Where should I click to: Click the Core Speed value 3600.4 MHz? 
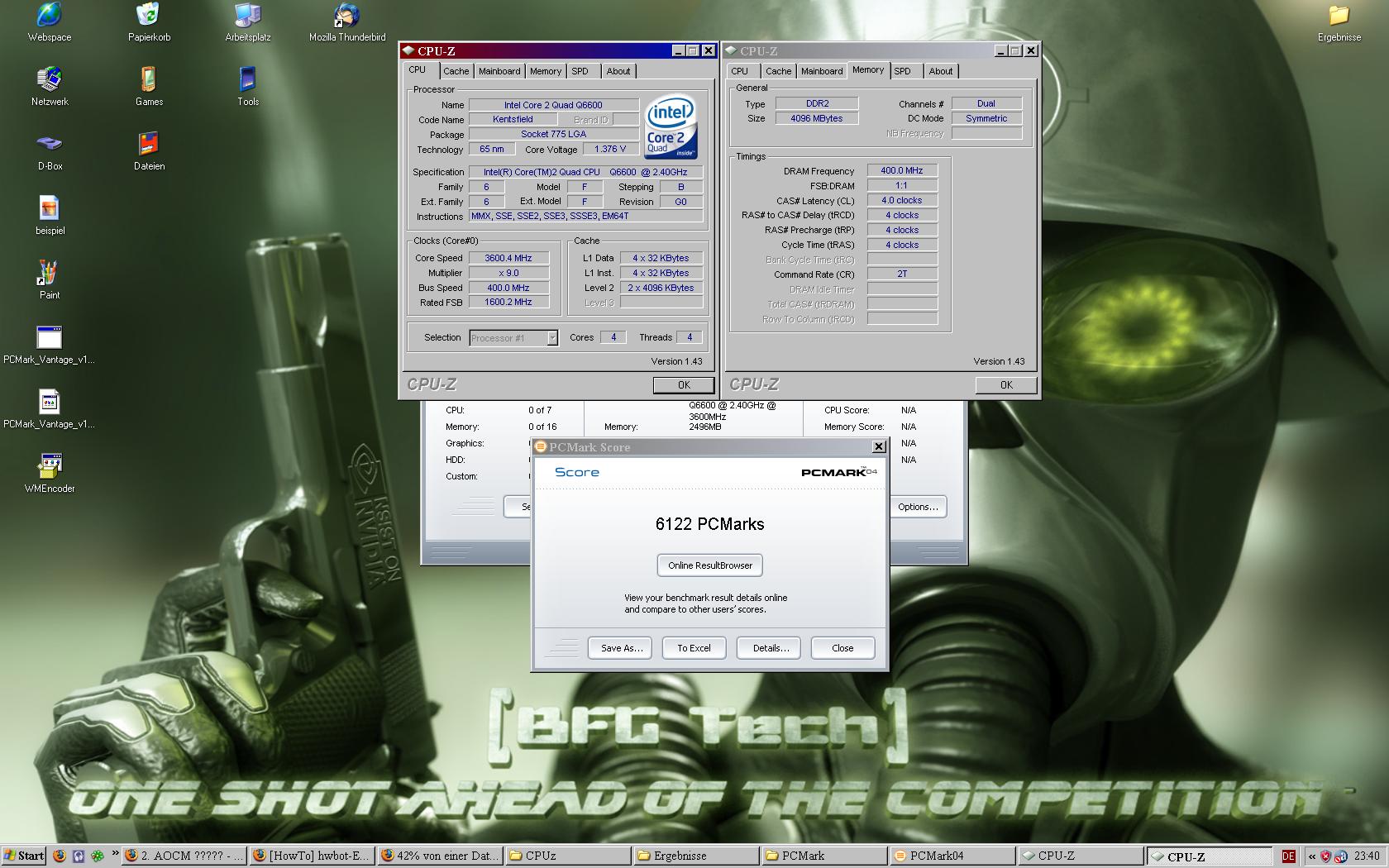coord(508,258)
